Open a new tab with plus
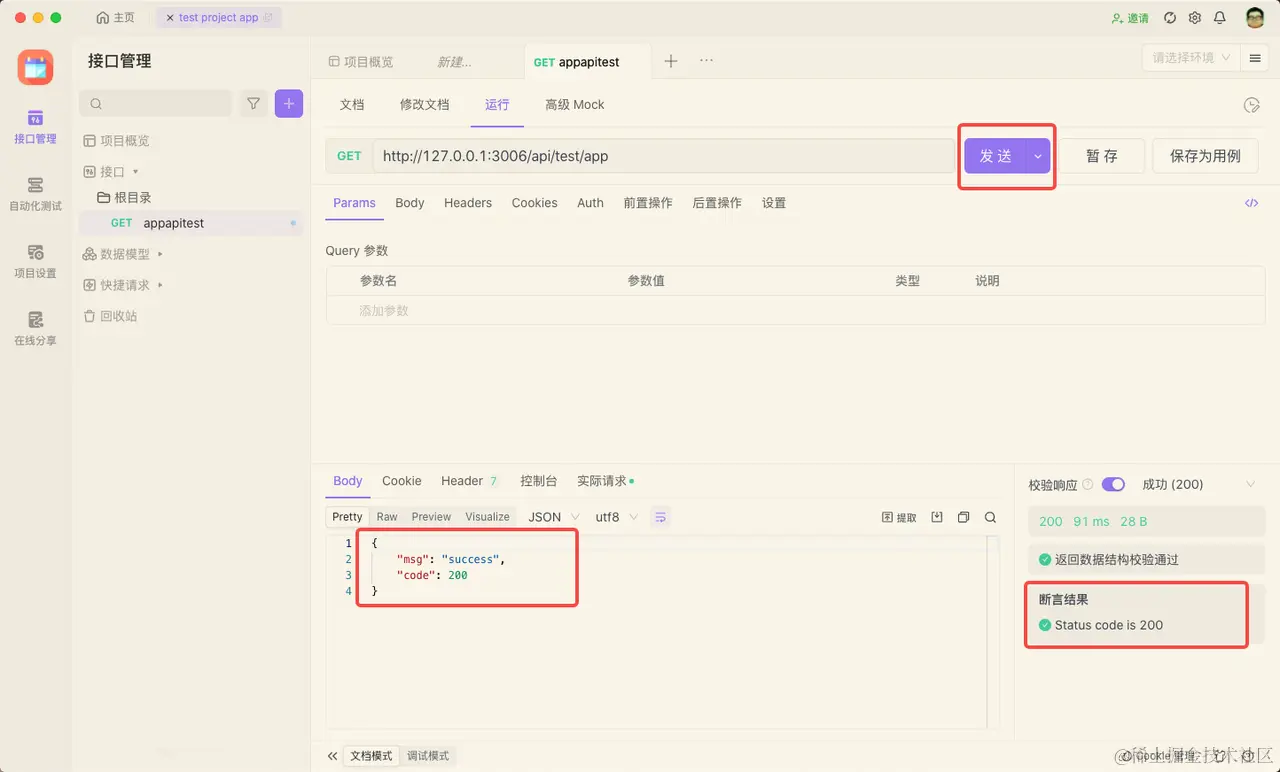Viewport: 1280px width, 772px height. click(671, 61)
